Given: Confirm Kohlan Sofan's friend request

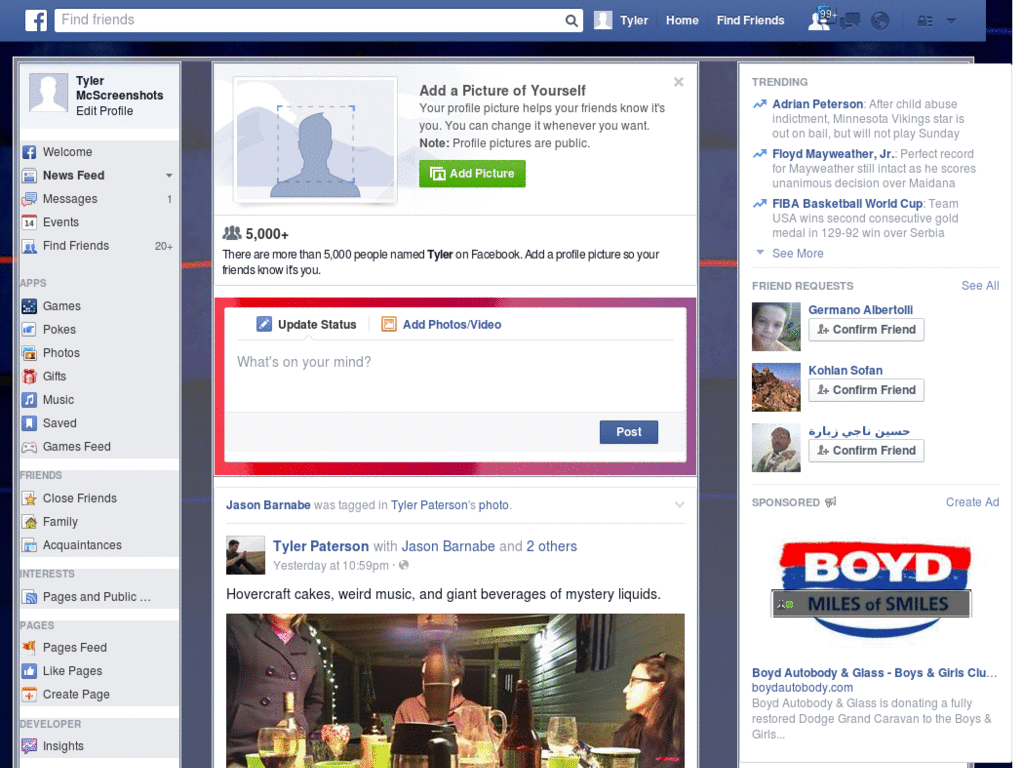Looking at the screenshot, I should 867,390.
